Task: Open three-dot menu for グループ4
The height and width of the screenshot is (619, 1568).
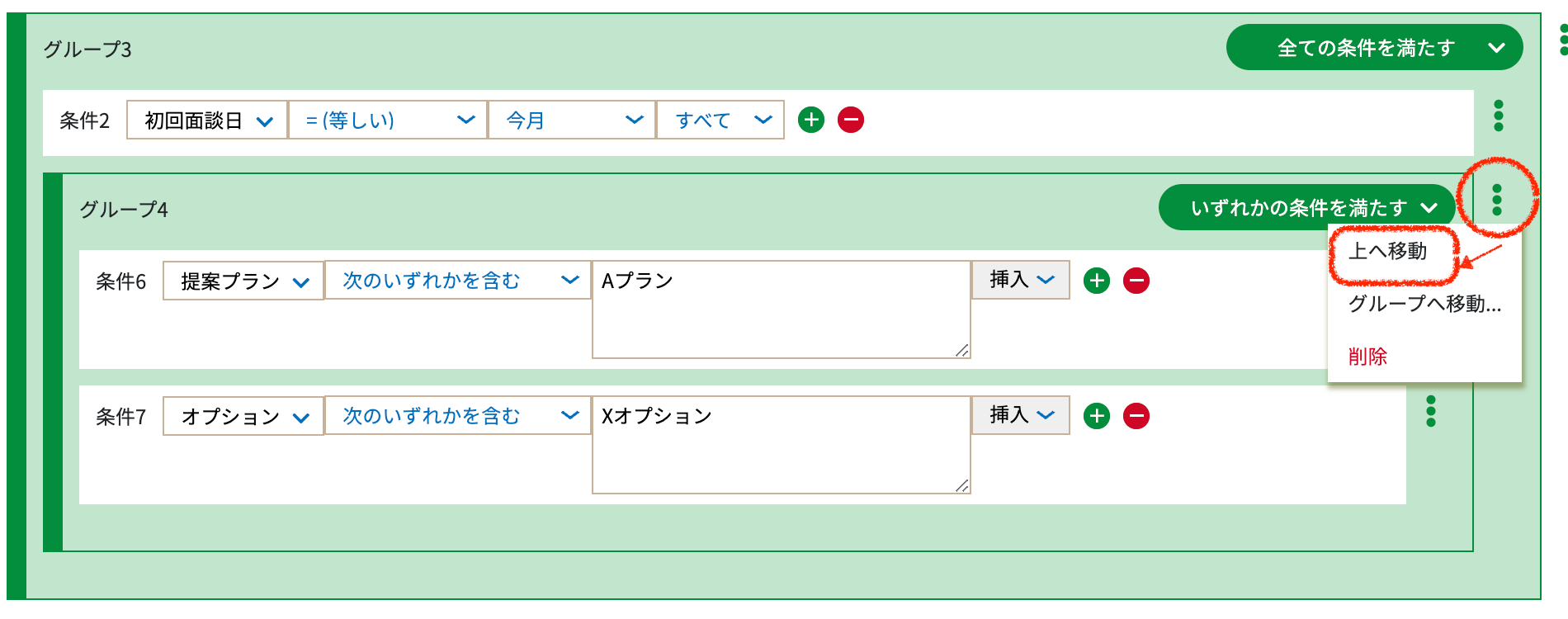Action: 1497,200
